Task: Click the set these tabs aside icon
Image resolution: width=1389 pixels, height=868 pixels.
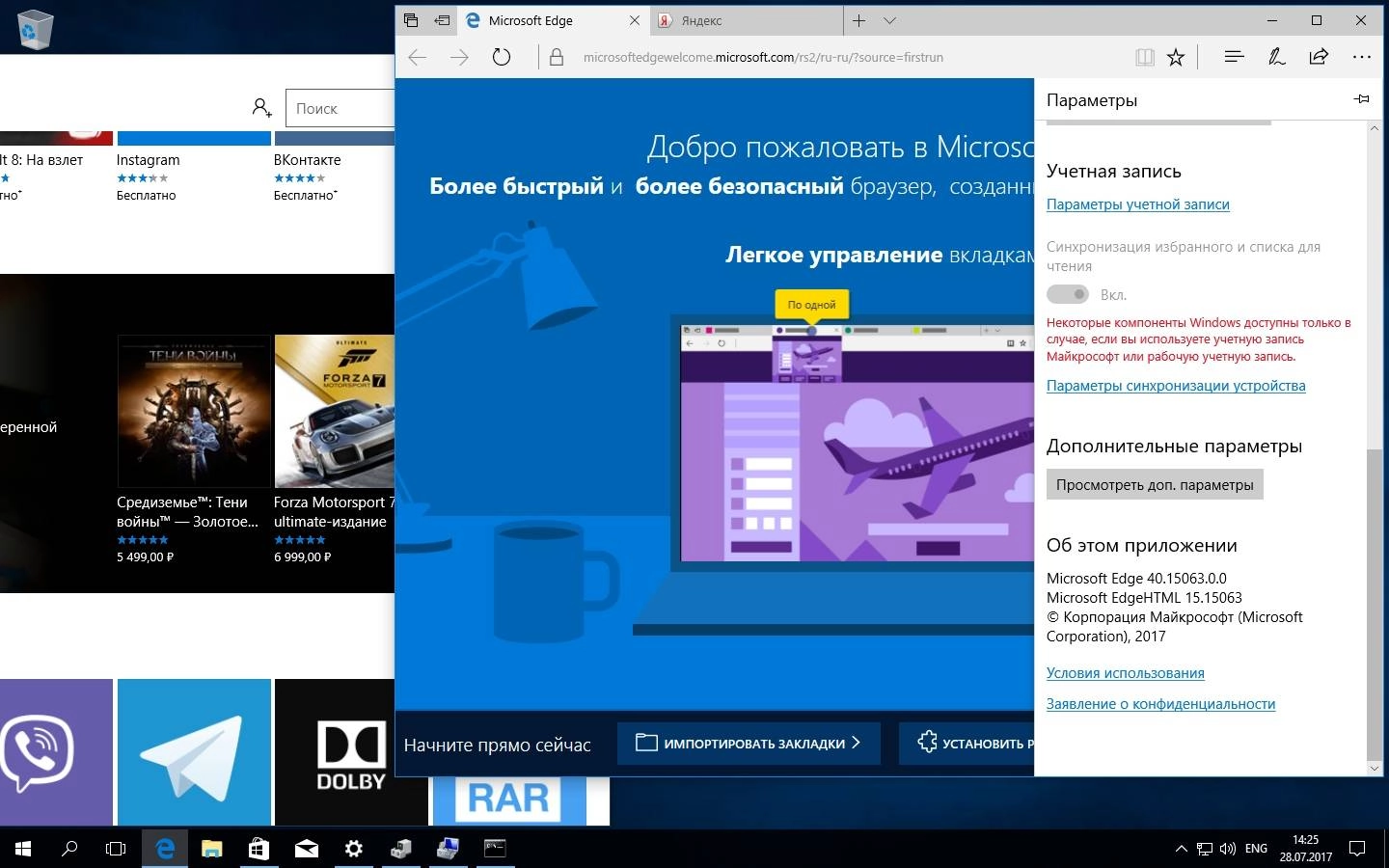Action: point(442,20)
